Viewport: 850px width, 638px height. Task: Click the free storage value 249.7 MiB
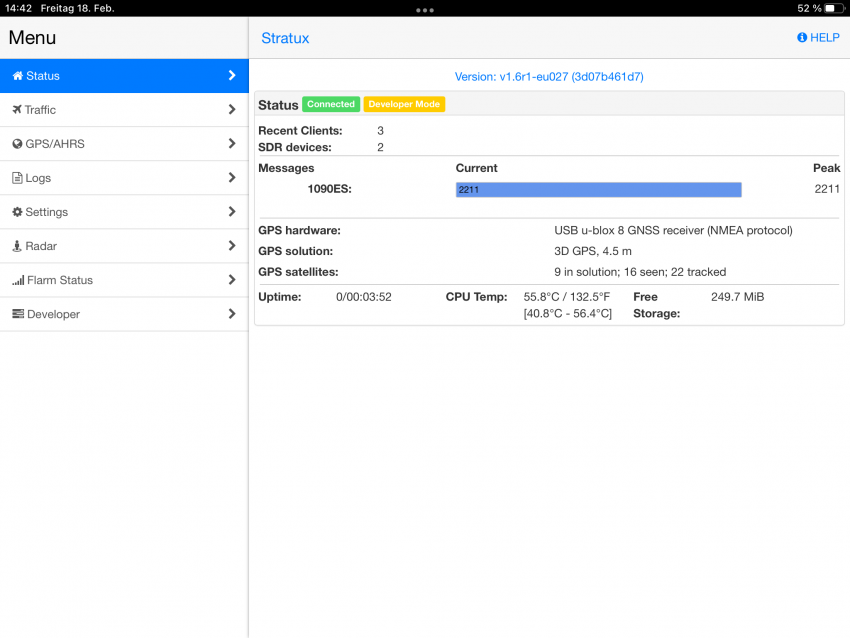coord(737,297)
